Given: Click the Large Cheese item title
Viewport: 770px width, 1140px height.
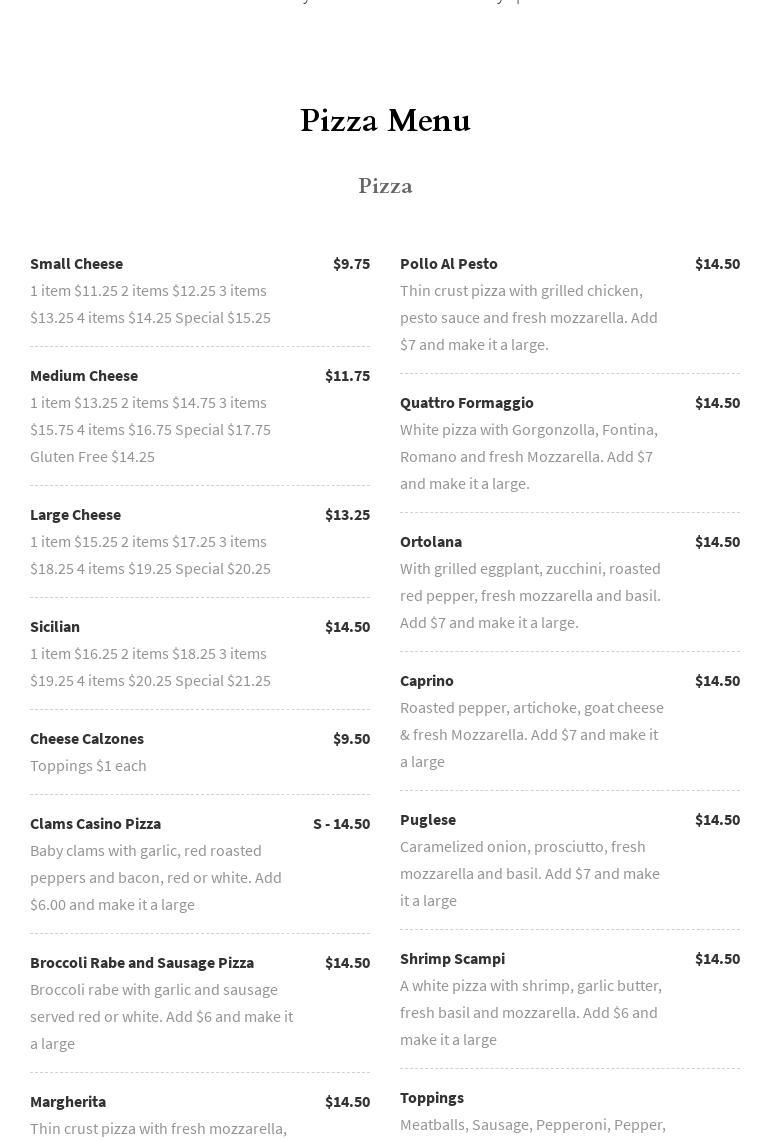Looking at the screenshot, I should pyautogui.click(x=75, y=515).
